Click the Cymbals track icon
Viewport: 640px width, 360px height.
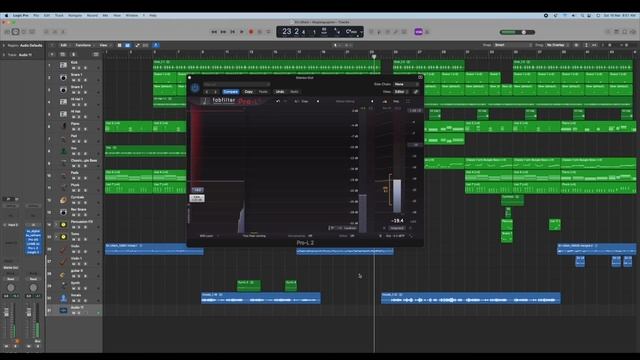point(63,200)
